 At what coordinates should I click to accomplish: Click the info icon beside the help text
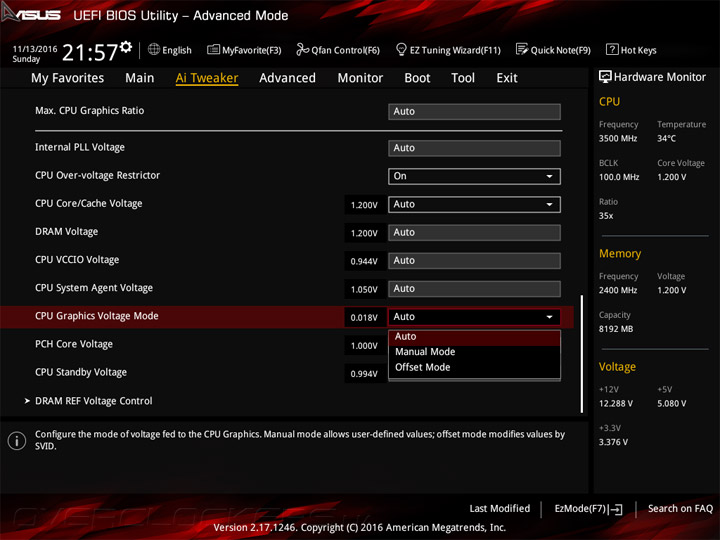[x=17, y=441]
